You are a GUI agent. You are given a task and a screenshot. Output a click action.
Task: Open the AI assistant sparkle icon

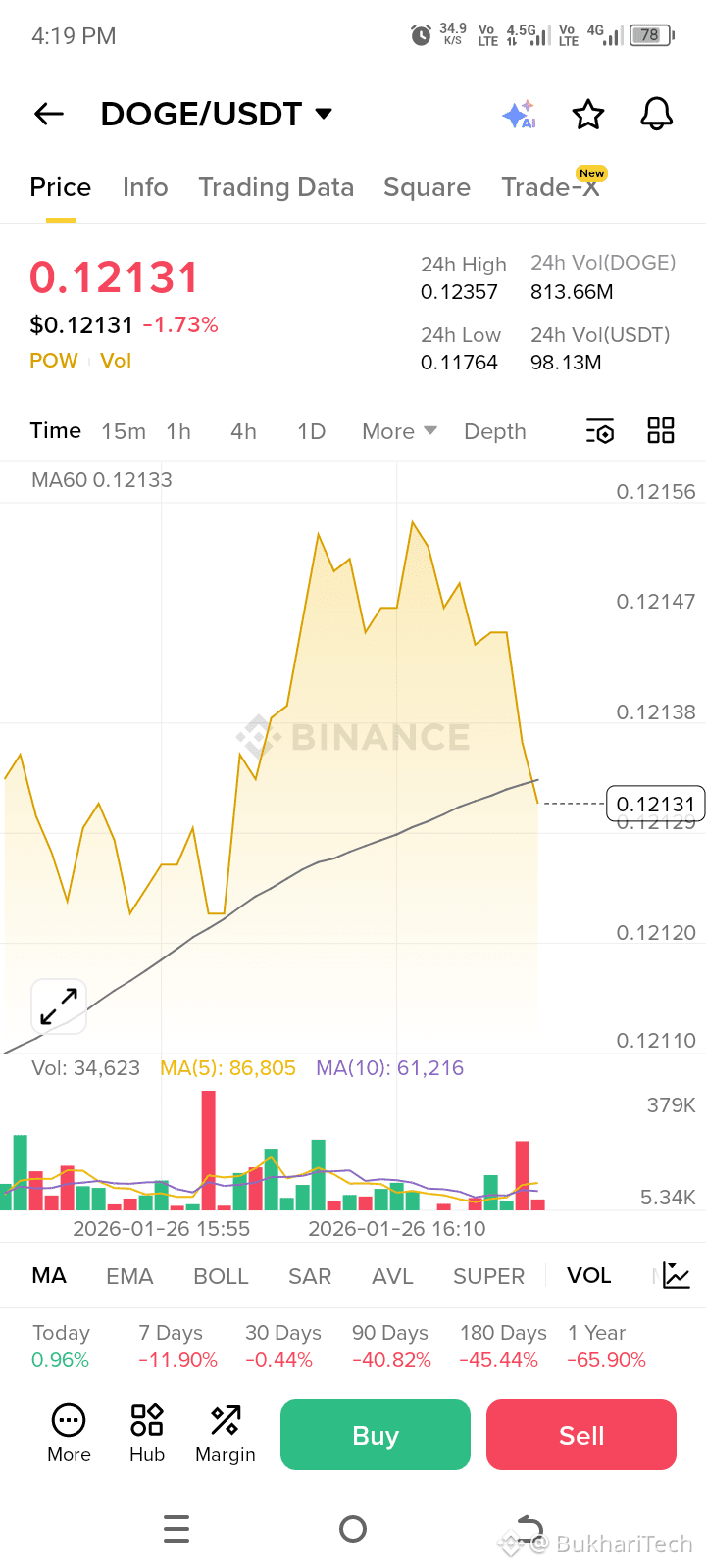click(x=519, y=115)
